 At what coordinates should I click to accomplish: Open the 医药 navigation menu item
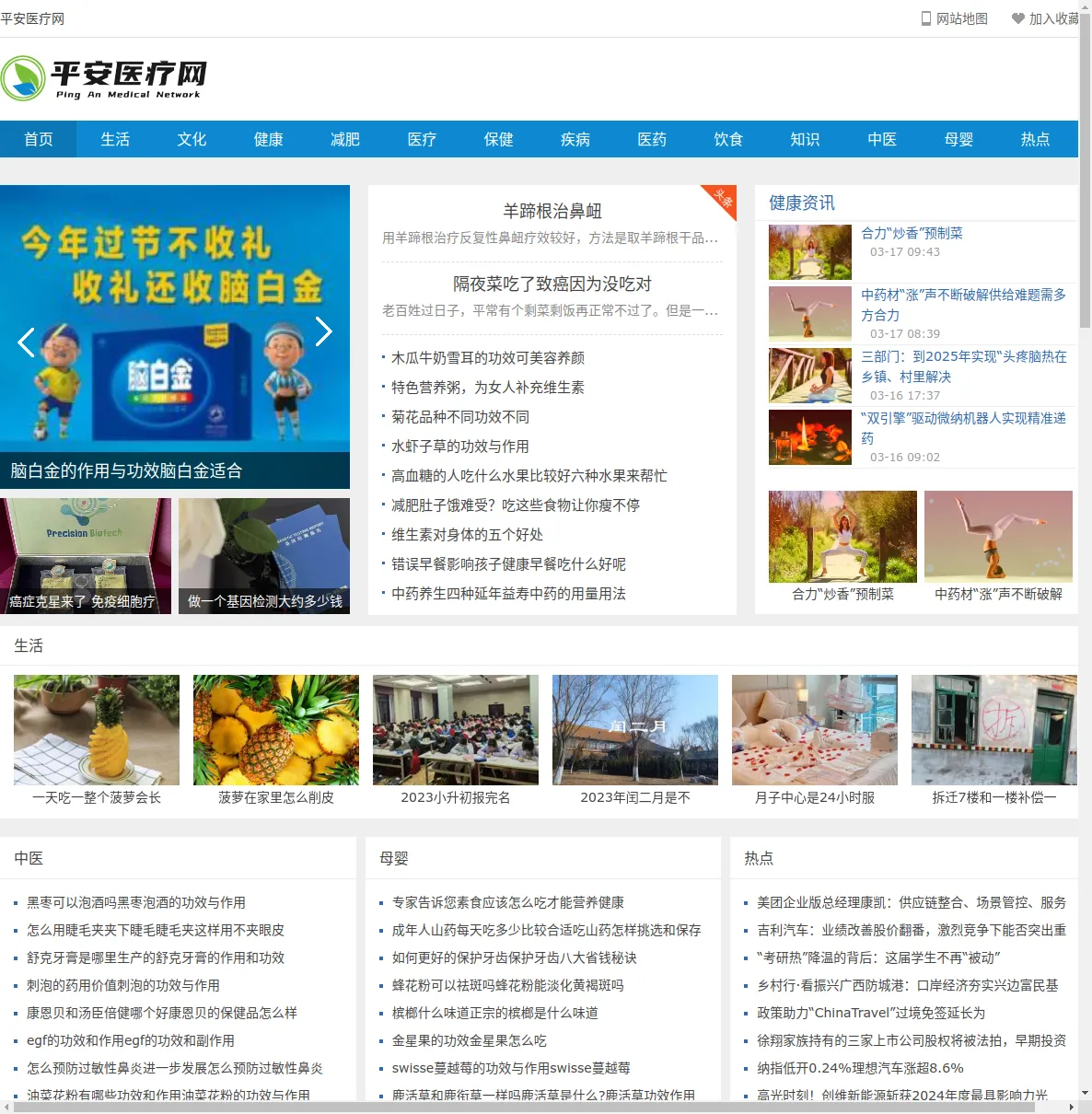point(652,139)
